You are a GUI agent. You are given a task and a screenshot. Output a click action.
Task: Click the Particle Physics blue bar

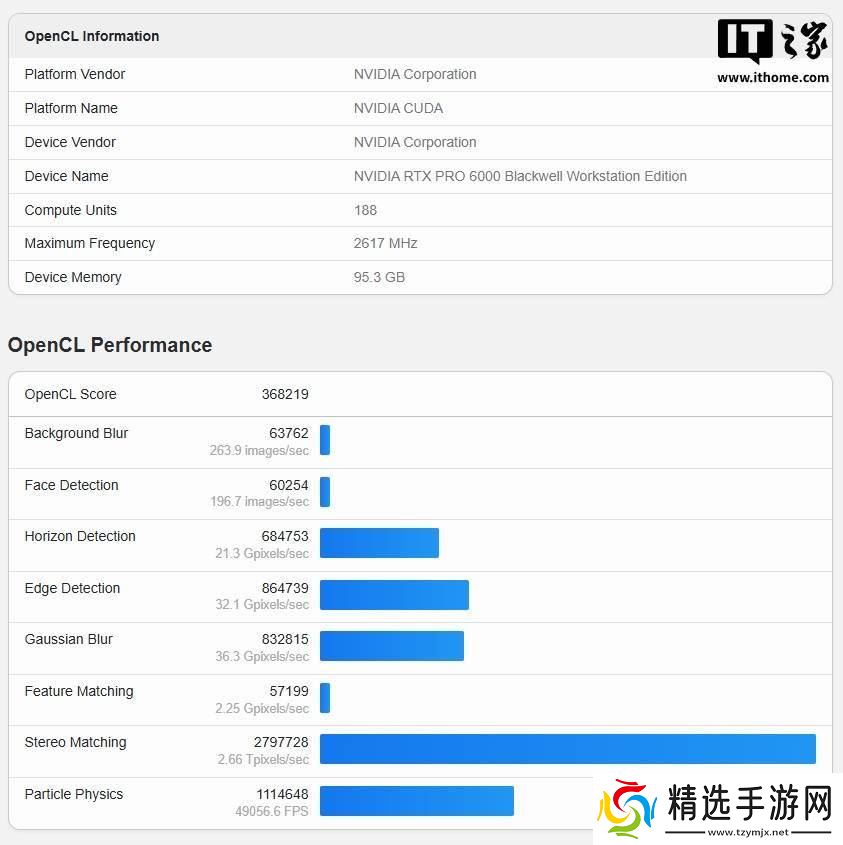pos(416,801)
